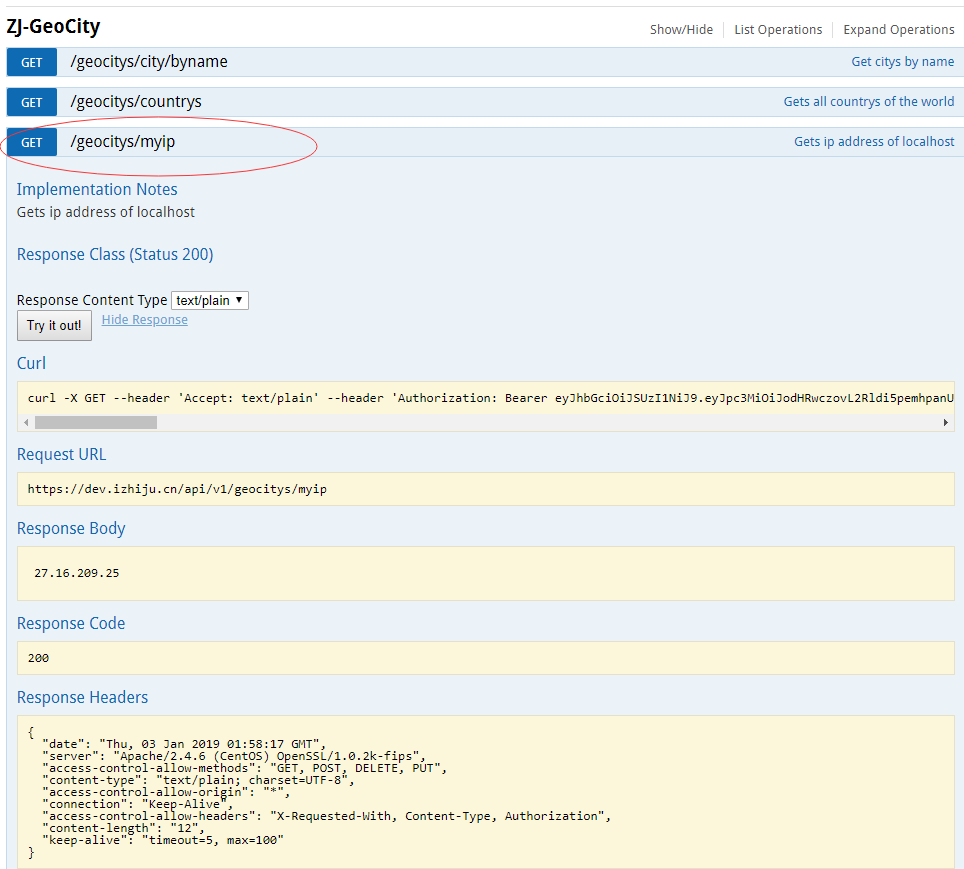Click the "connection": "Keep-Alive" line
The image size is (964, 869).
click(x=138, y=804)
